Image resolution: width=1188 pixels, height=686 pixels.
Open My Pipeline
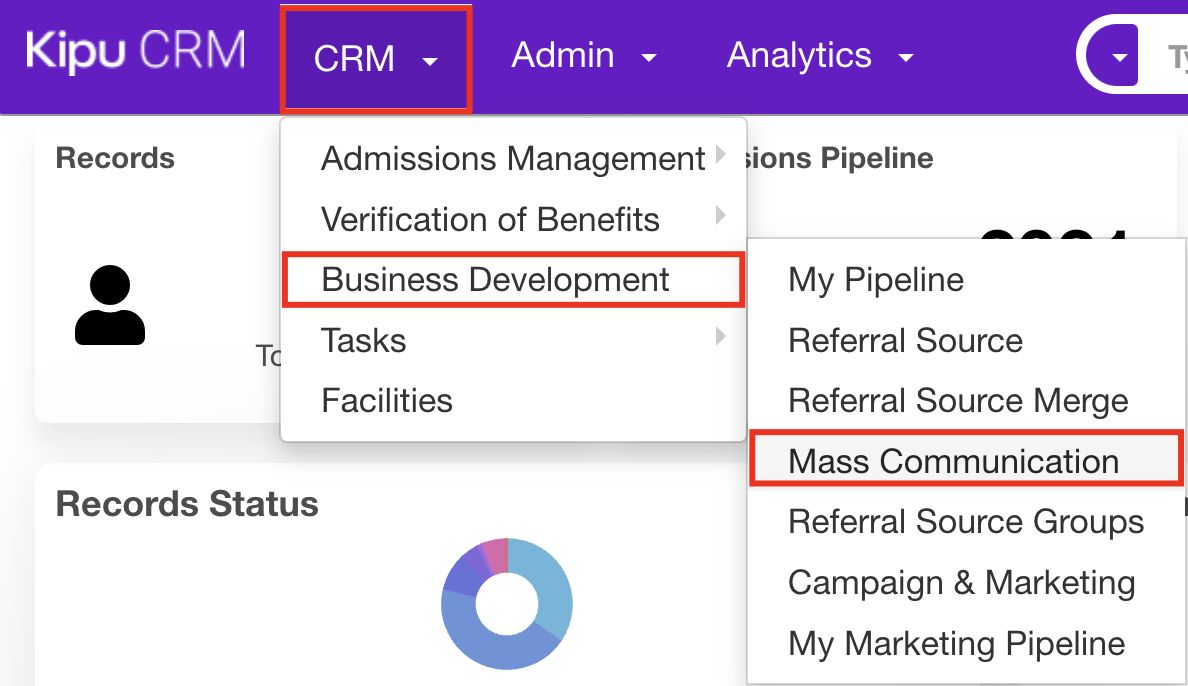pos(876,280)
